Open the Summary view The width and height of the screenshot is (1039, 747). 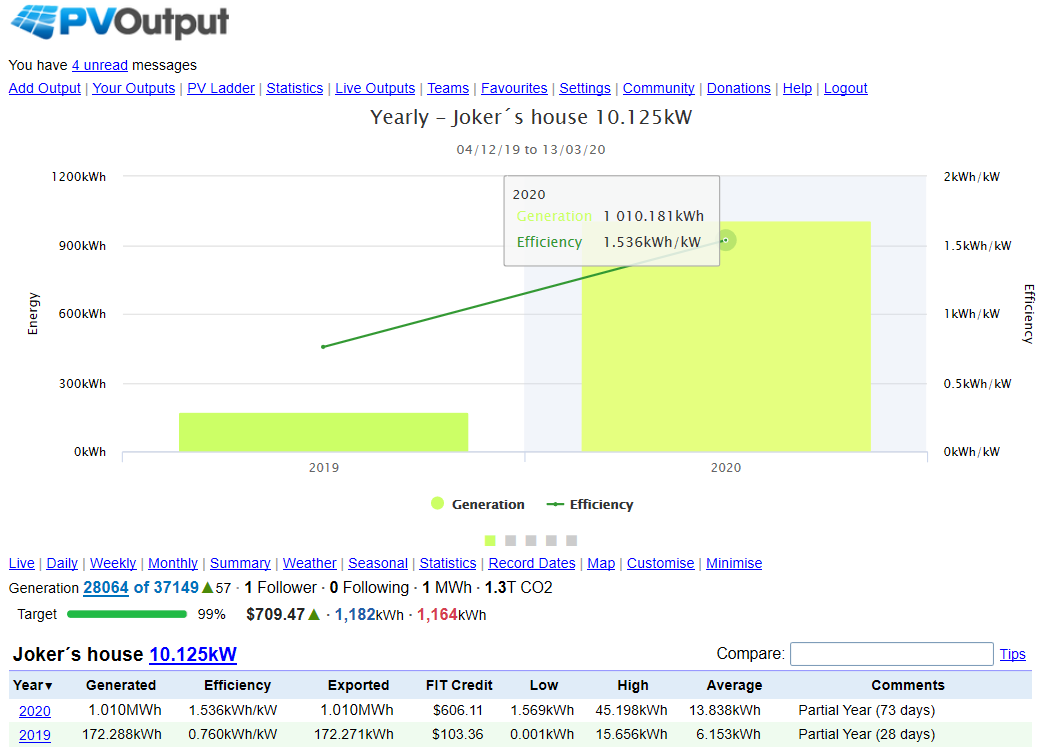tap(240, 563)
